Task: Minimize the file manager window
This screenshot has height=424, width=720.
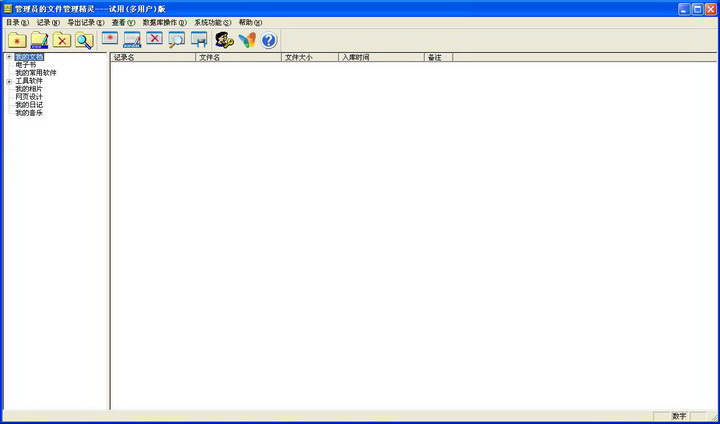Action: pyautogui.click(x=685, y=9)
